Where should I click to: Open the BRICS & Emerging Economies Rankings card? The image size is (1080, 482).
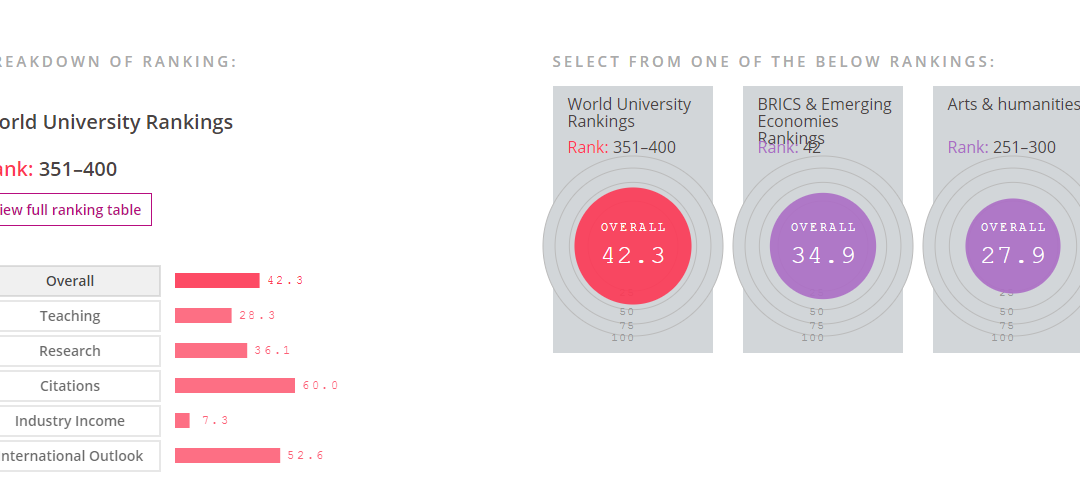click(822, 219)
